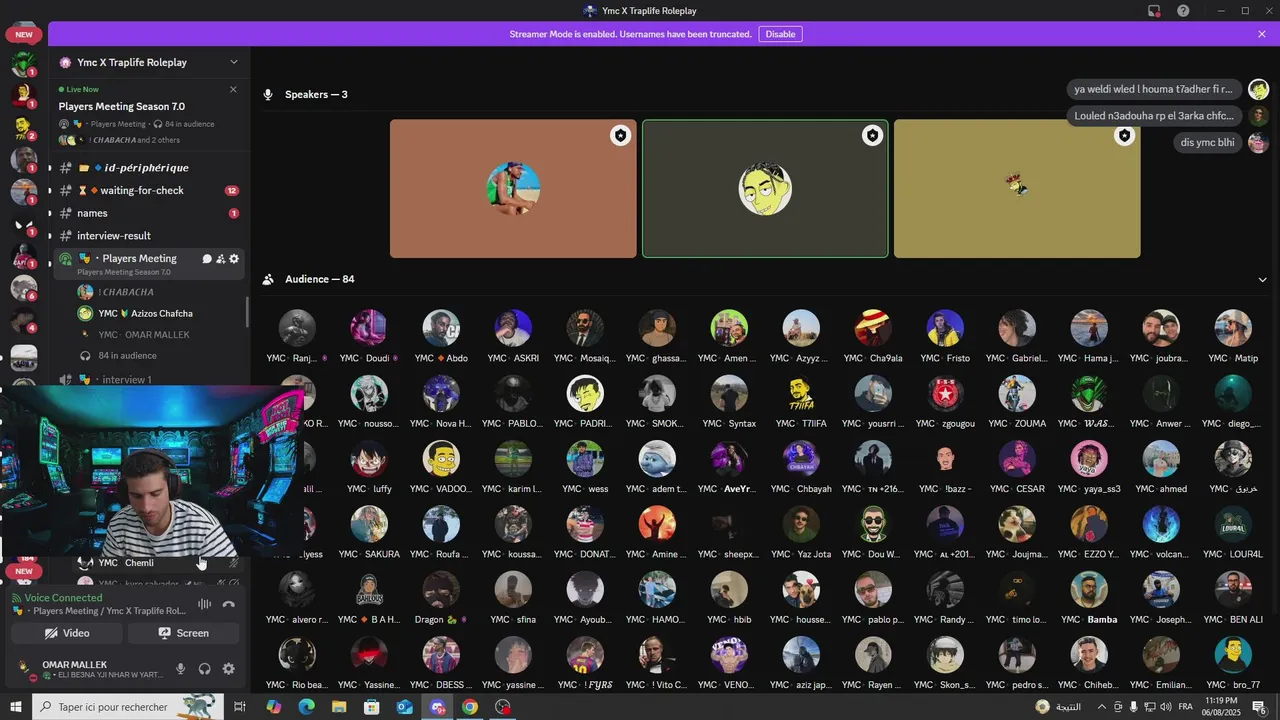
Task: Toggle deafen with the headphones icon
Action: click(205, 669)
